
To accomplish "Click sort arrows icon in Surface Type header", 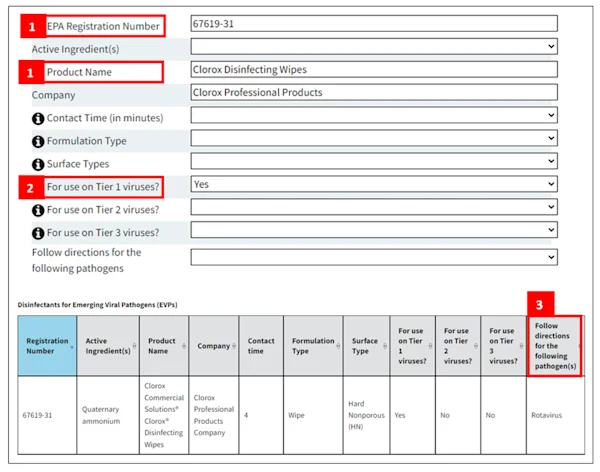I will pos(385,346).
